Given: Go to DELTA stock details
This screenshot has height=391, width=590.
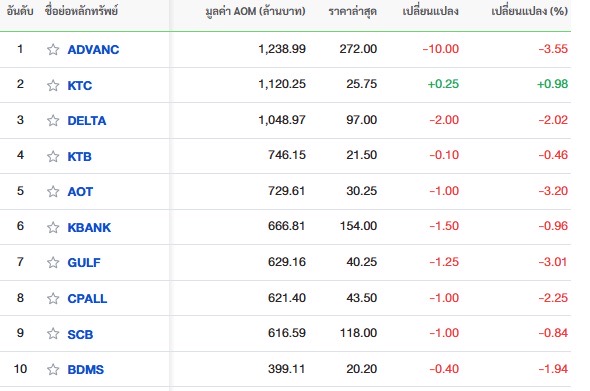Looking at the screenshot, I should click(x=87, y=120).
